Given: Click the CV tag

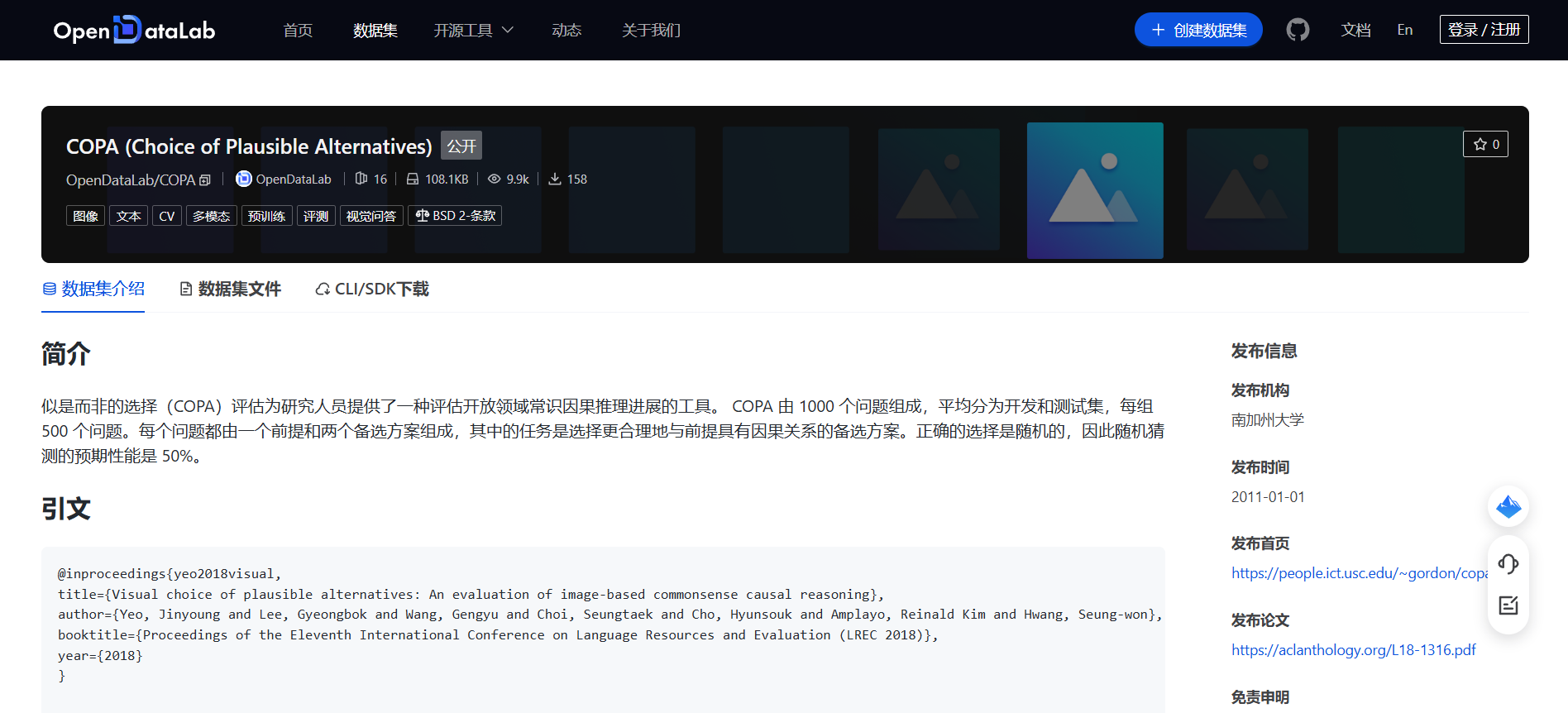Looking at the screenshot, I should click(167, 216).
